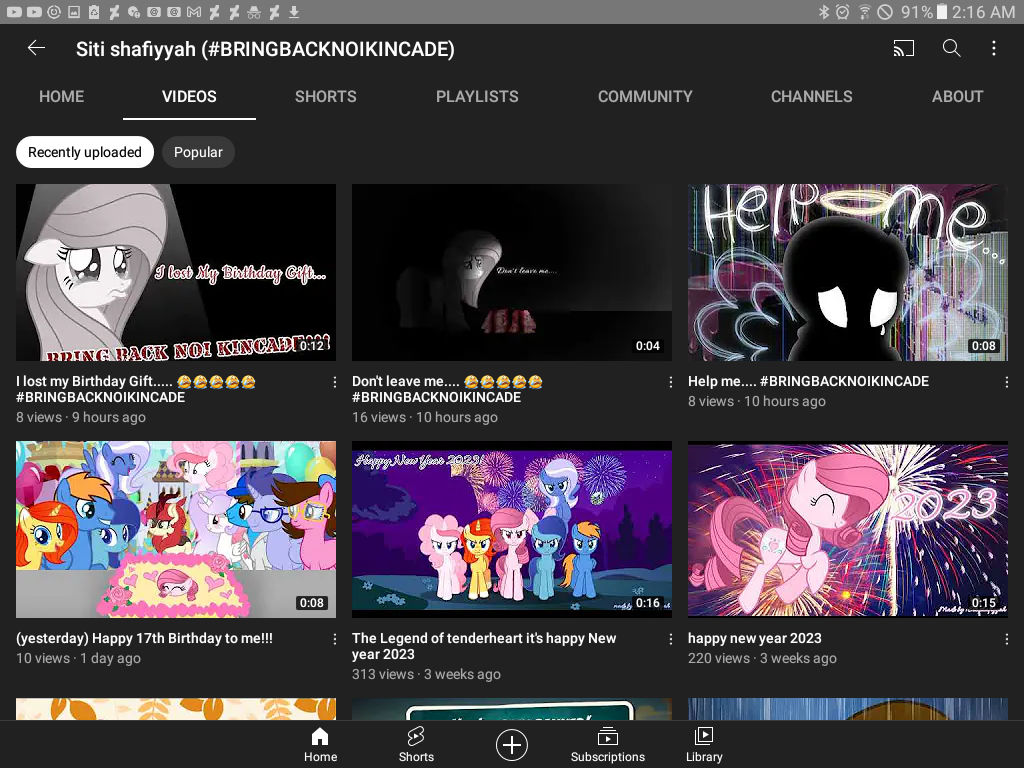This screenshot has width=1024, height=768.
Task: Switch to the SHORTS tab
Action: (x=325, y=97)
